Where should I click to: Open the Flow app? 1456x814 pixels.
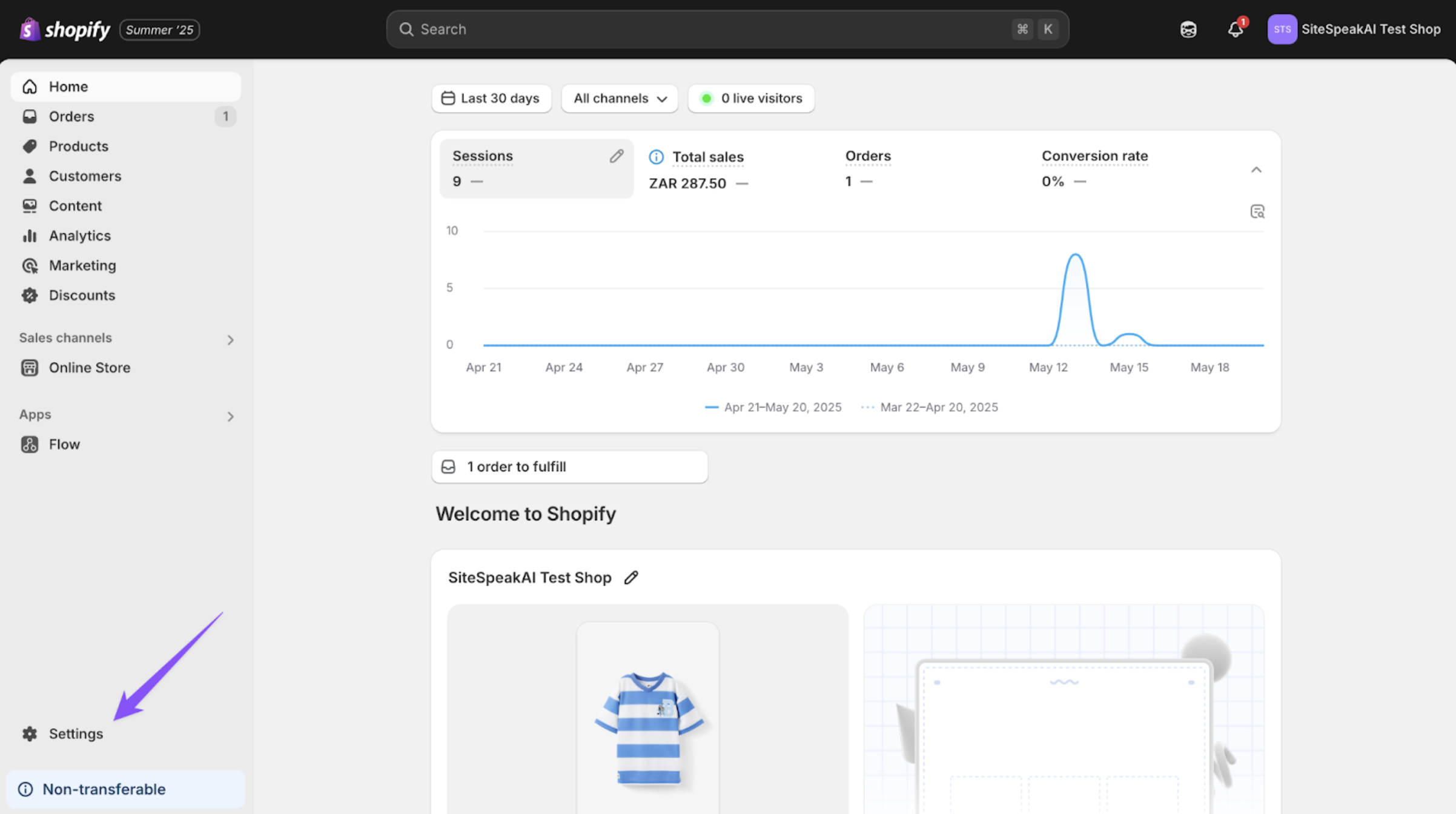click(64, 444)
